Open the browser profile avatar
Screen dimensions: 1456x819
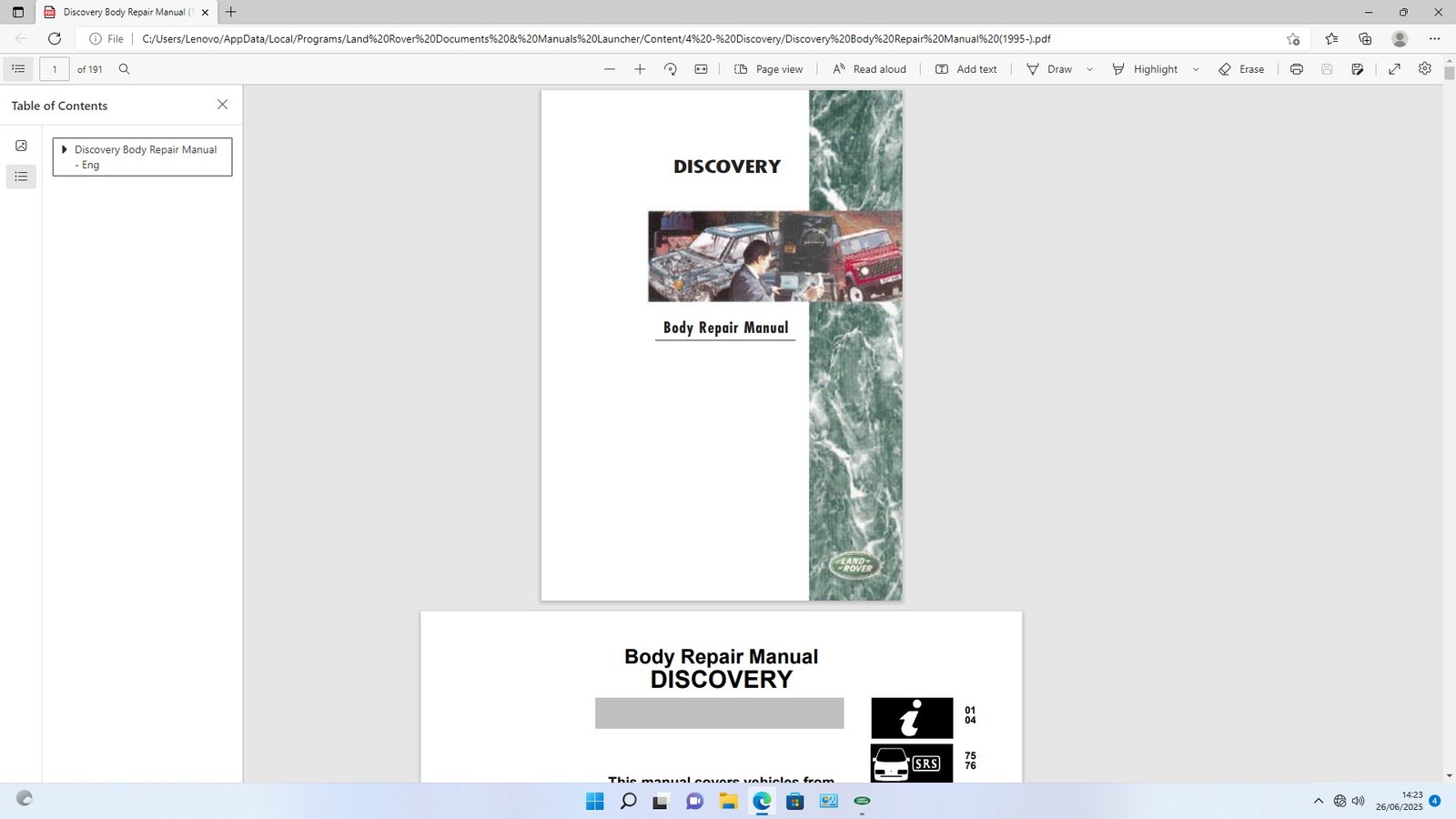click(1400, 38)
